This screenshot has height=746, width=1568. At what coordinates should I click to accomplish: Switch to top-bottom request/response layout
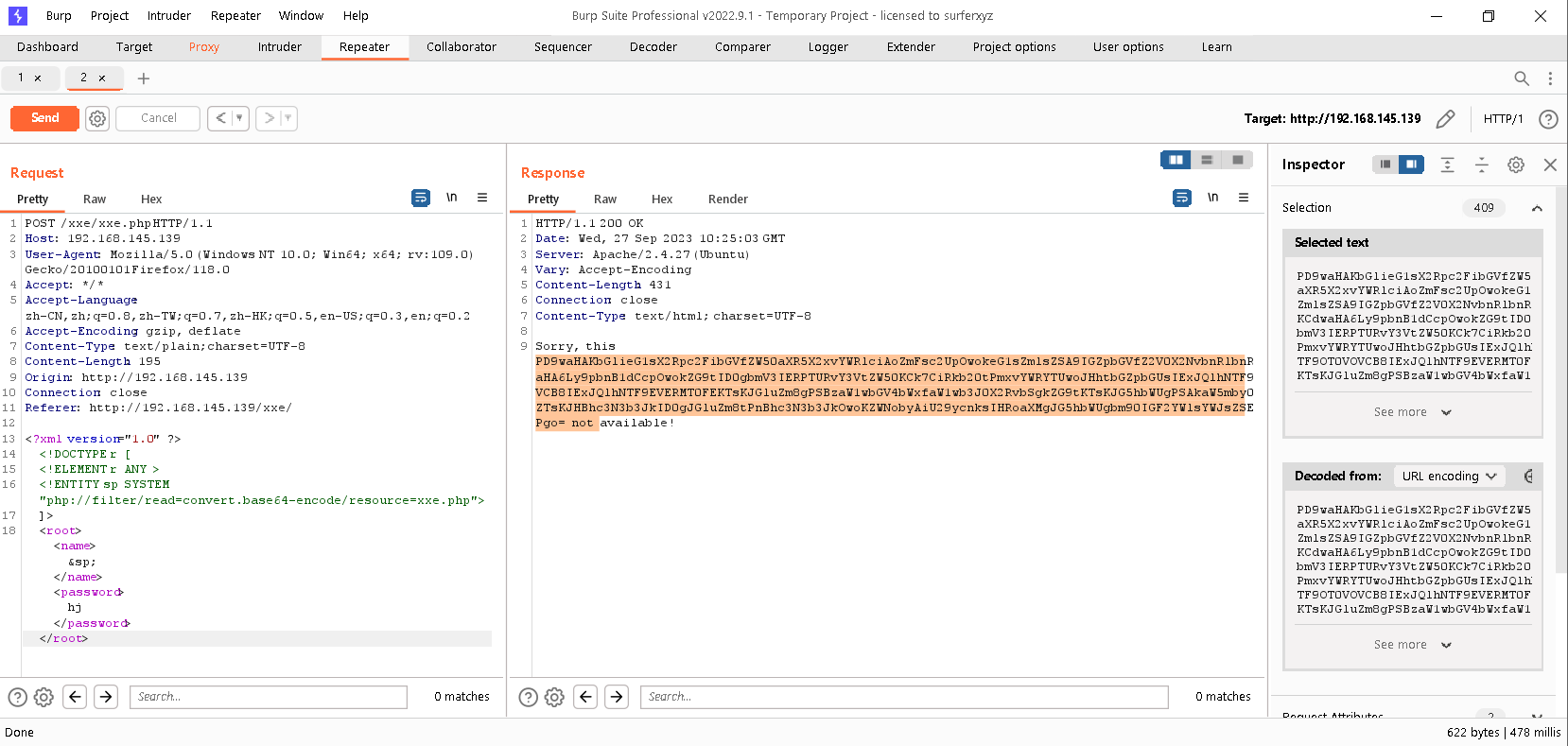[1207, 160]
